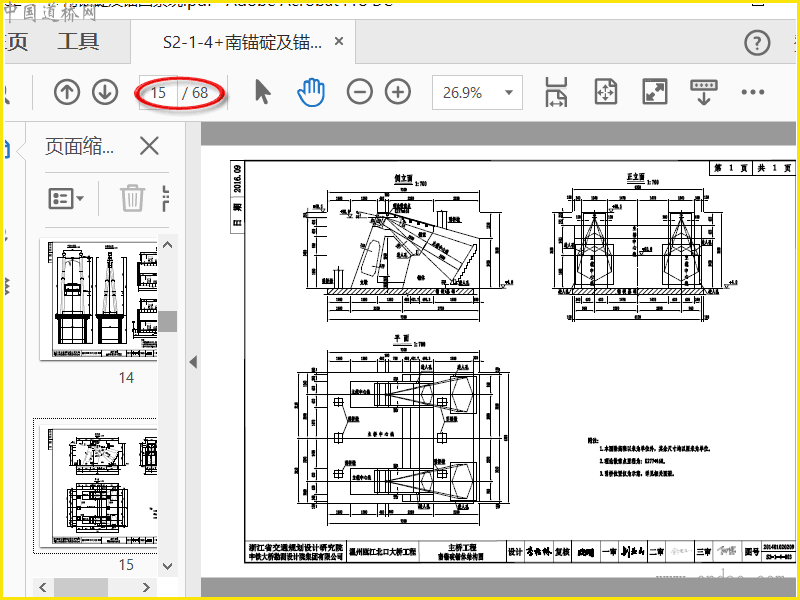Viewport: 800px width, 600px height.
Task: Select page 15 thumbnail
Action: pos(99,487)
